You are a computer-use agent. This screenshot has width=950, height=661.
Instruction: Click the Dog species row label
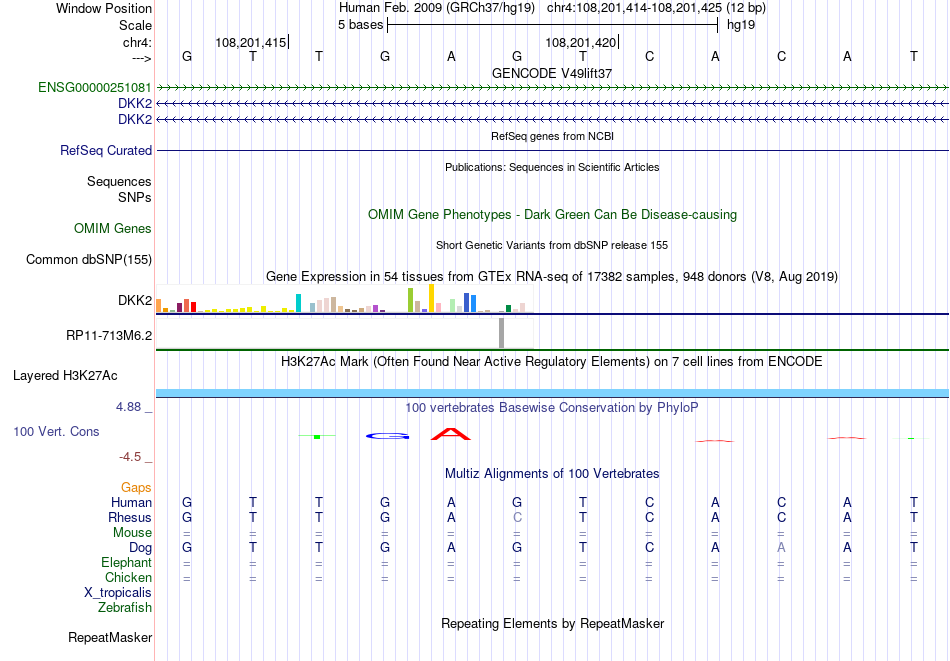141,548
